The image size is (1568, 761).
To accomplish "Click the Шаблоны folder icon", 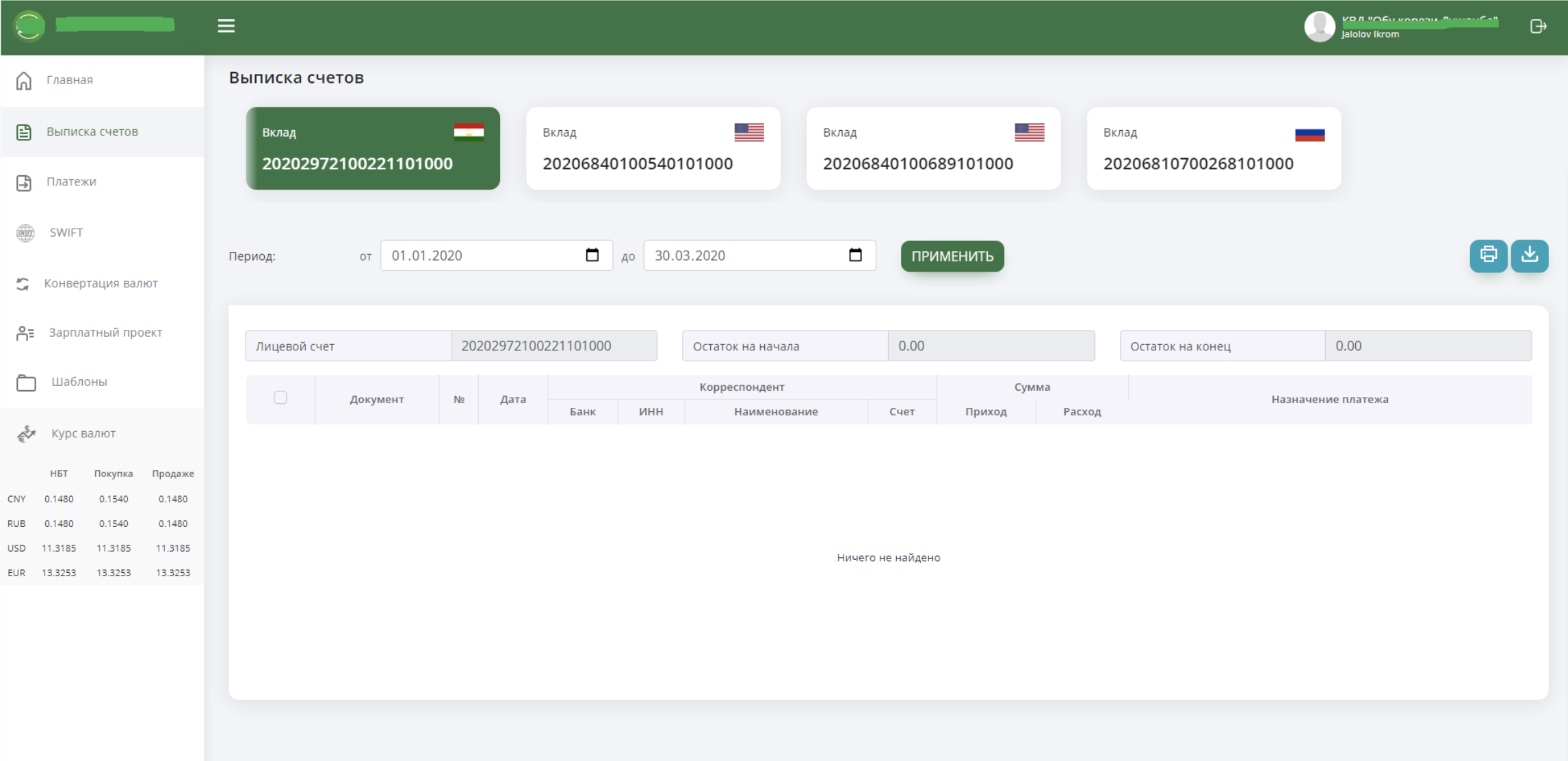I will (26, 383).
